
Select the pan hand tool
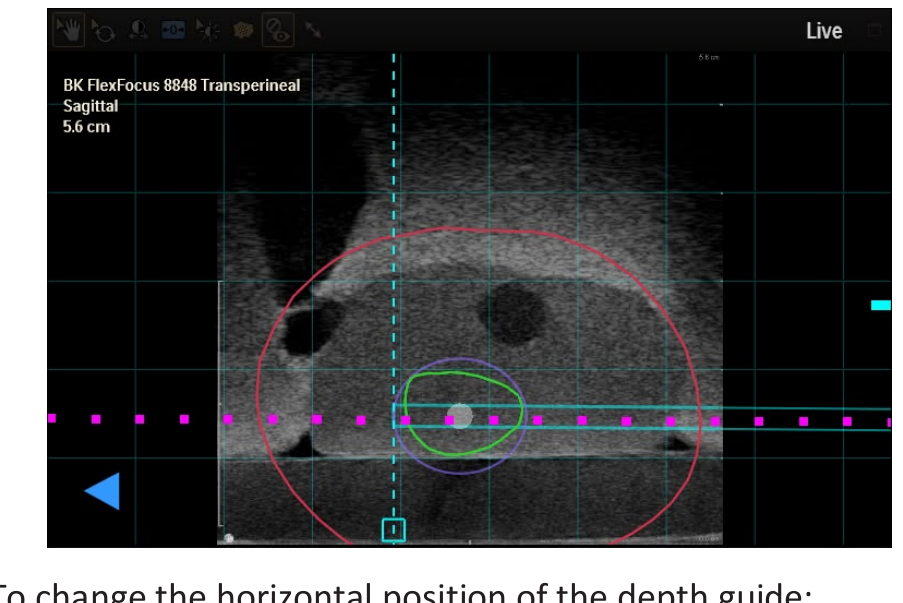tap(69, 29)
